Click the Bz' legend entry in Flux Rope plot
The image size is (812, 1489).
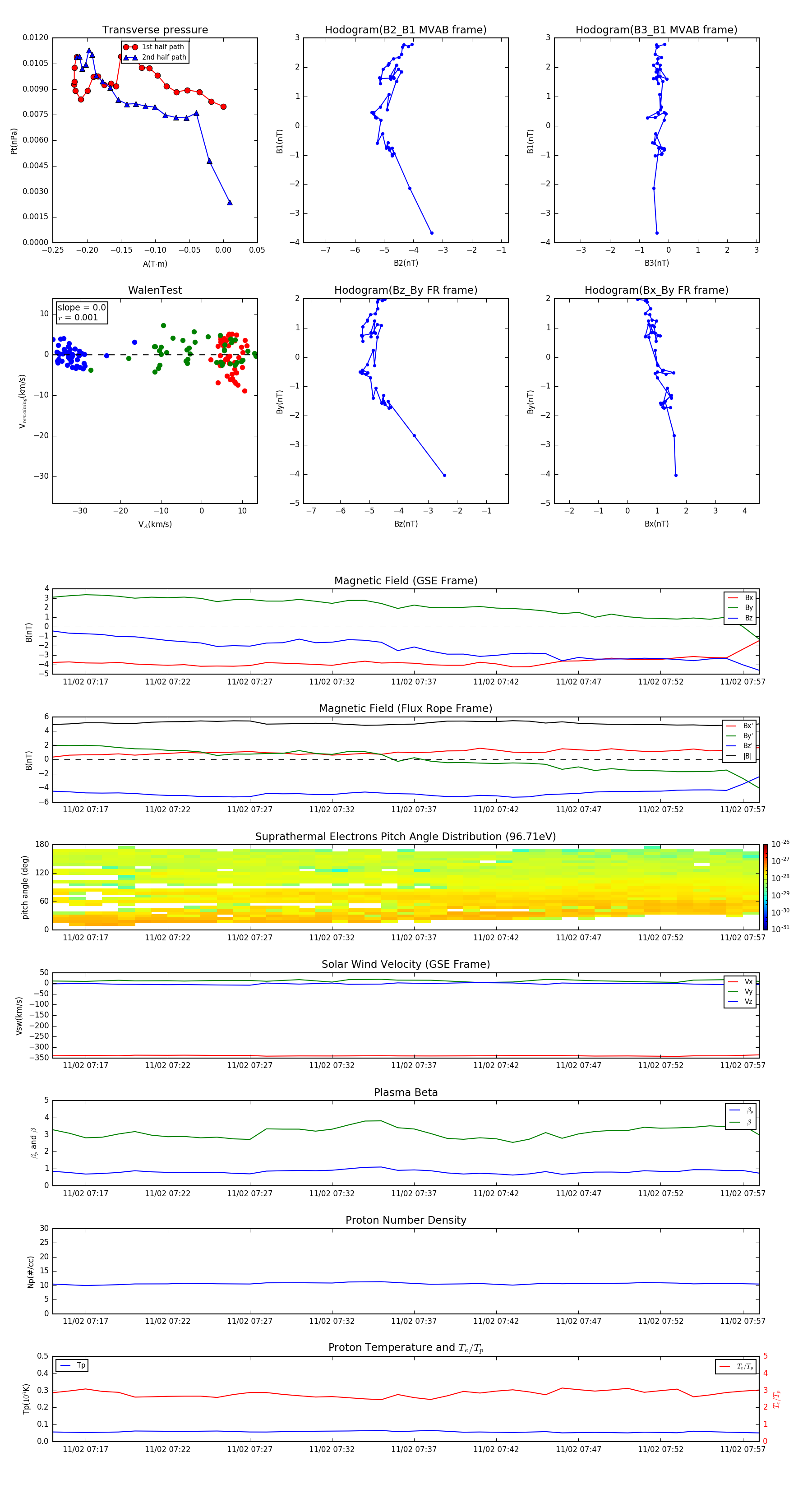(x=740, y=746)
